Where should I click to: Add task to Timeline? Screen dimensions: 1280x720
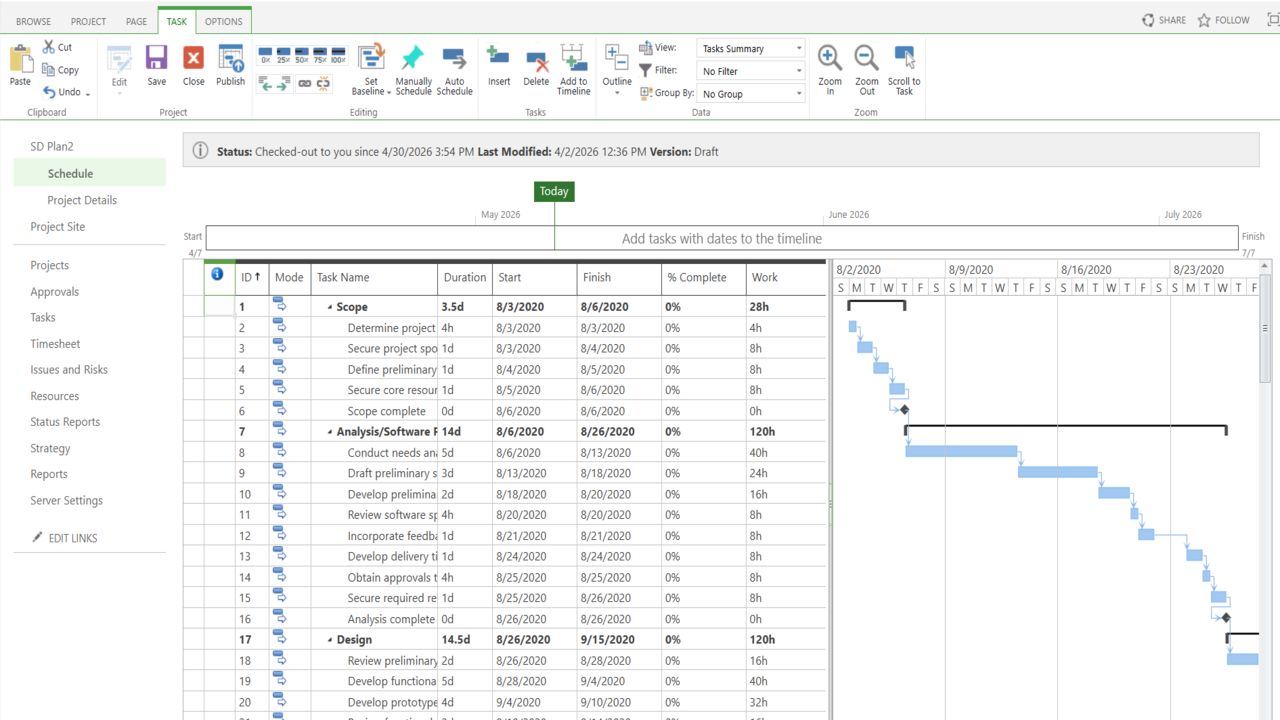(574, 70)
